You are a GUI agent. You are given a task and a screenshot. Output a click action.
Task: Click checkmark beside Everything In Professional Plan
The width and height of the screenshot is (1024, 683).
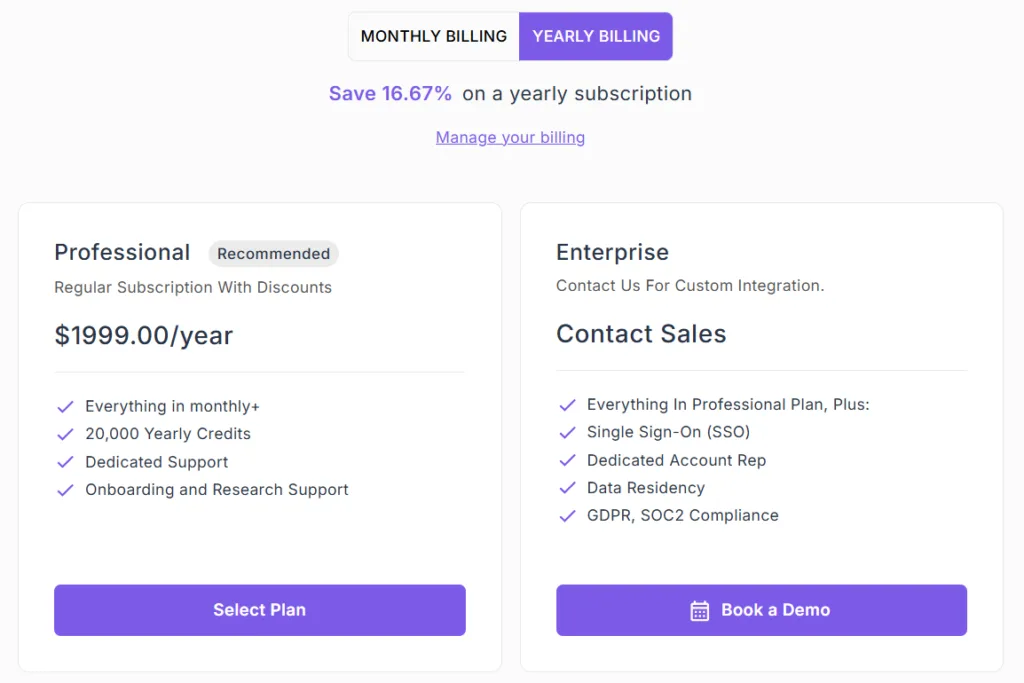click(567, 405)
